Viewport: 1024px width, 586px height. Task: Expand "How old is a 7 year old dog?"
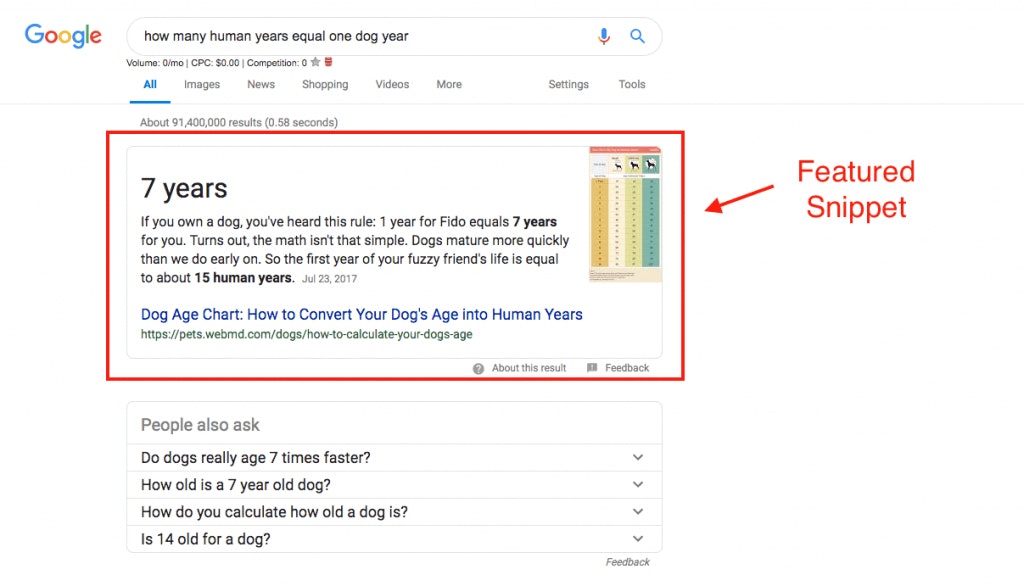click(638, 485)
